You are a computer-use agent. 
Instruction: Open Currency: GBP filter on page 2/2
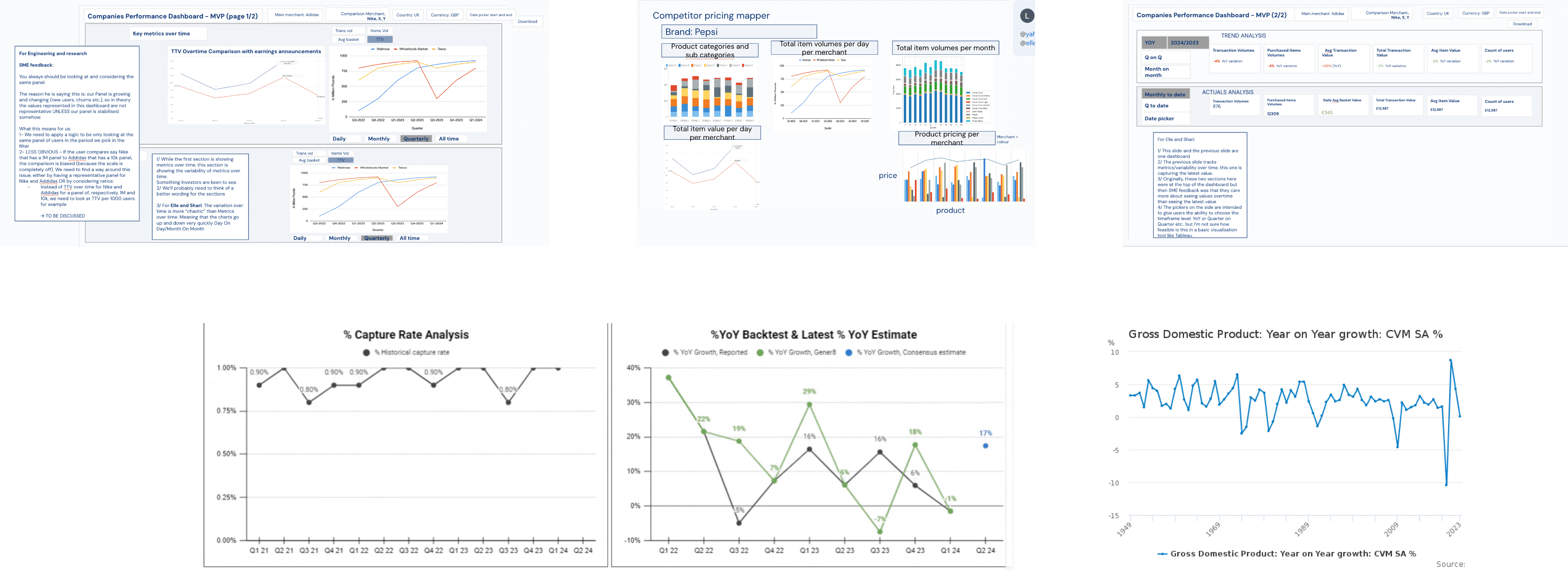pos(1475,13)
